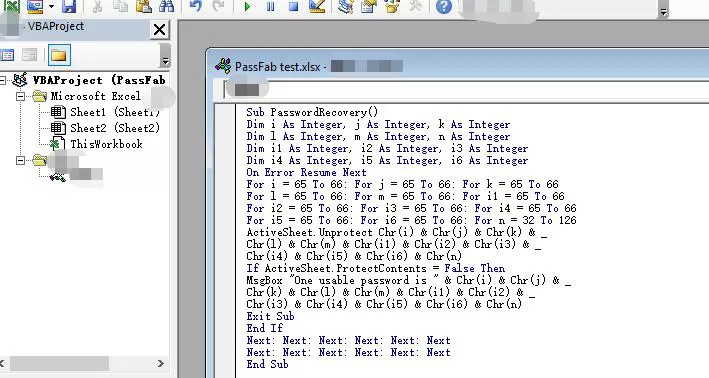Screen dimensions: 709x378
Task: Click the Cut scissors icon
Action: tap(97, 6)
